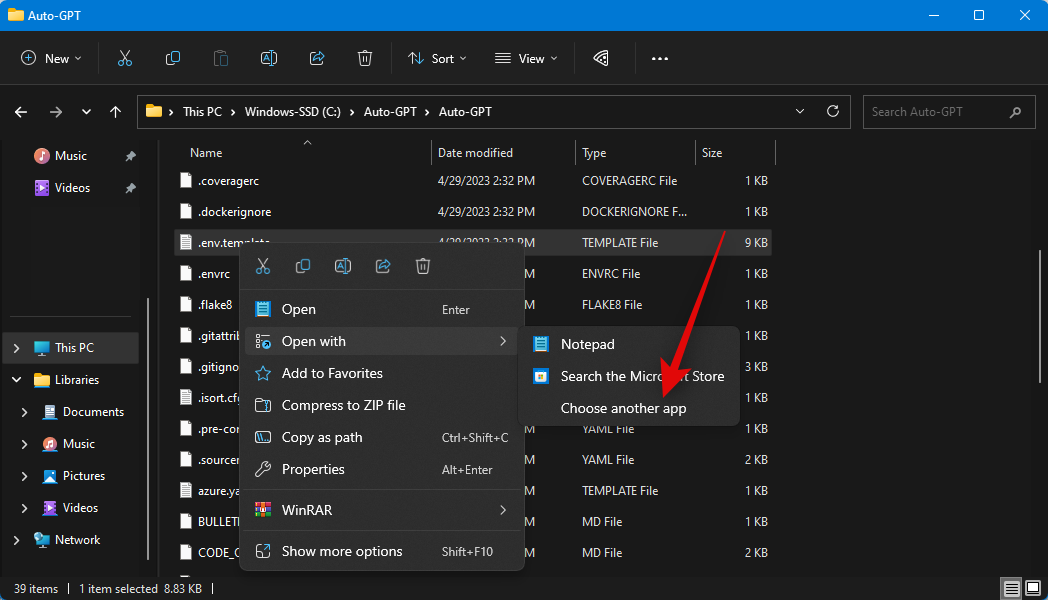Open the New dropdown menu
Screen dimensions: 1048x600
51,58
